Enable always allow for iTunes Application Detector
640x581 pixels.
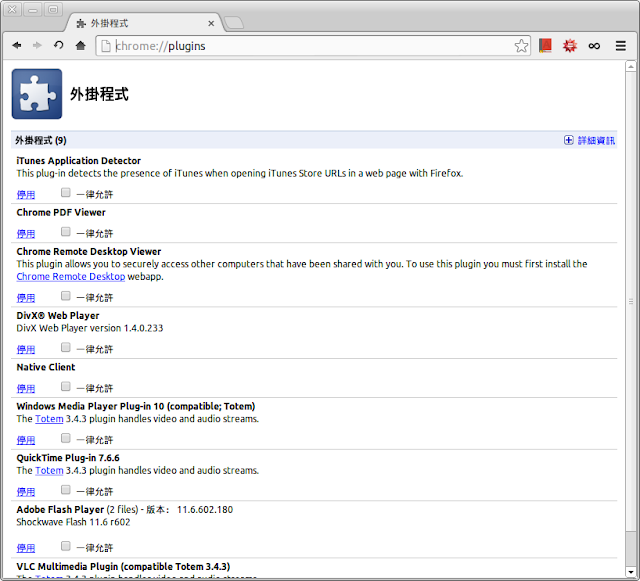(x=66, y=192)
